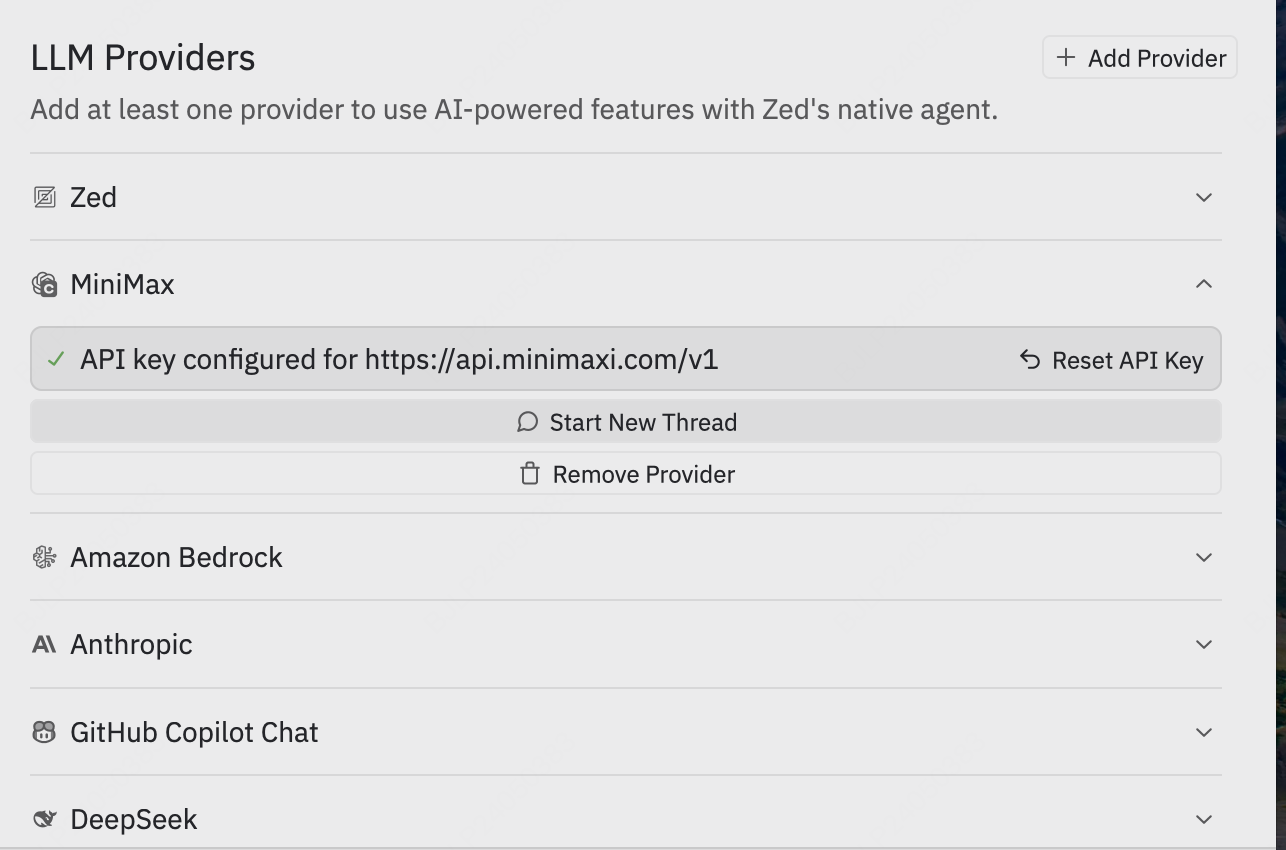The width and height of the screenshot is (1286, 850).
Task: Click the chat bubble icon for new thread
Action: (527, 422)
